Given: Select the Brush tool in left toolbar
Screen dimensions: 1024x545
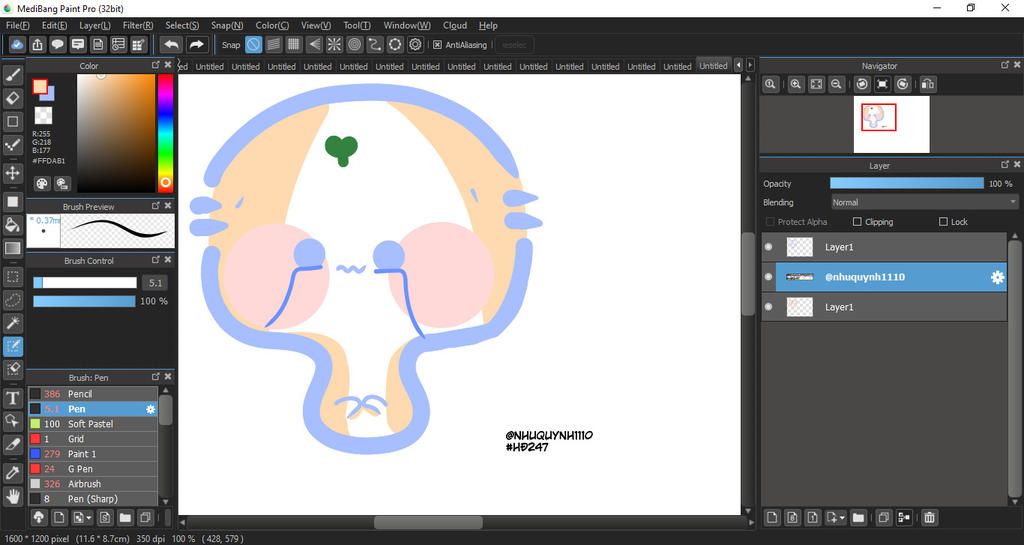Looking at the screenshot, I should click(x=12, y=76).
